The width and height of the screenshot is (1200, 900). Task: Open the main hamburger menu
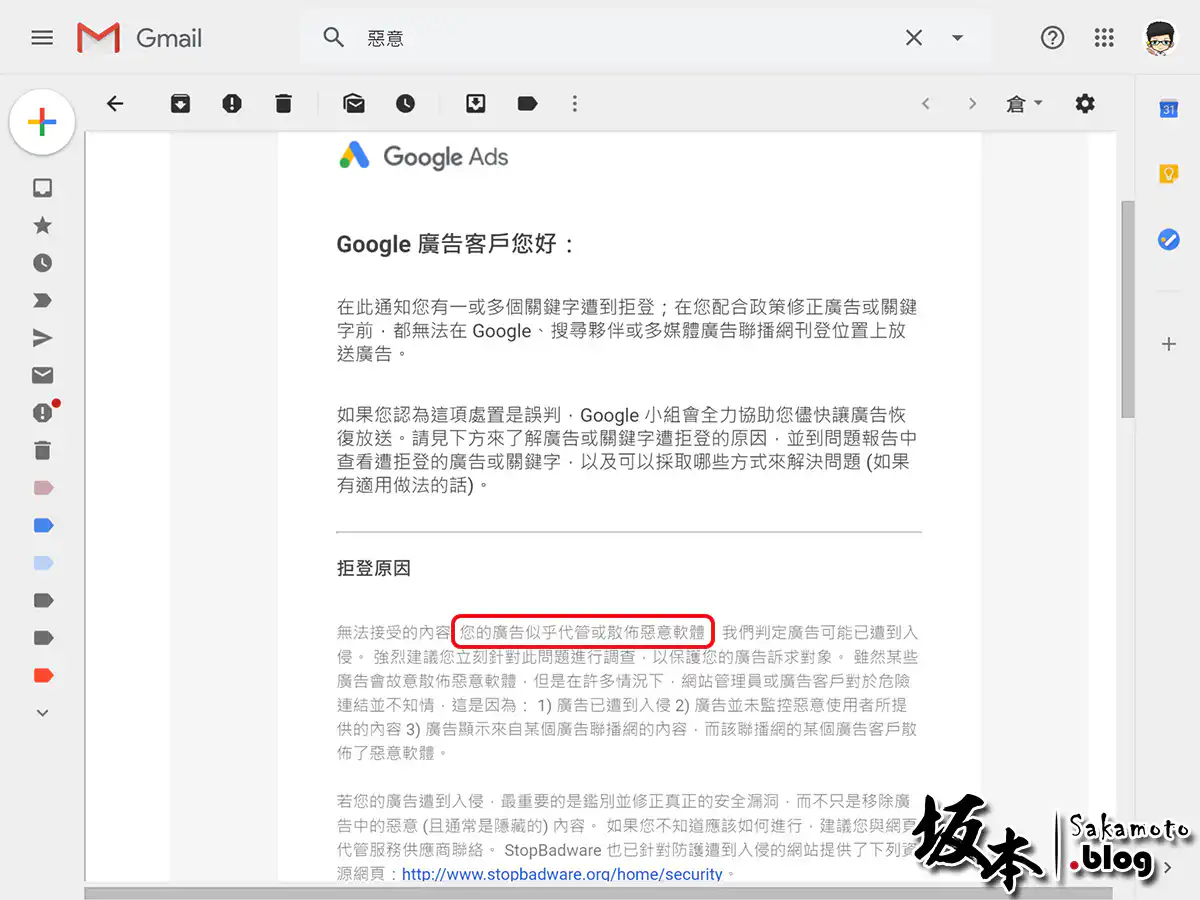click(42, 38)
